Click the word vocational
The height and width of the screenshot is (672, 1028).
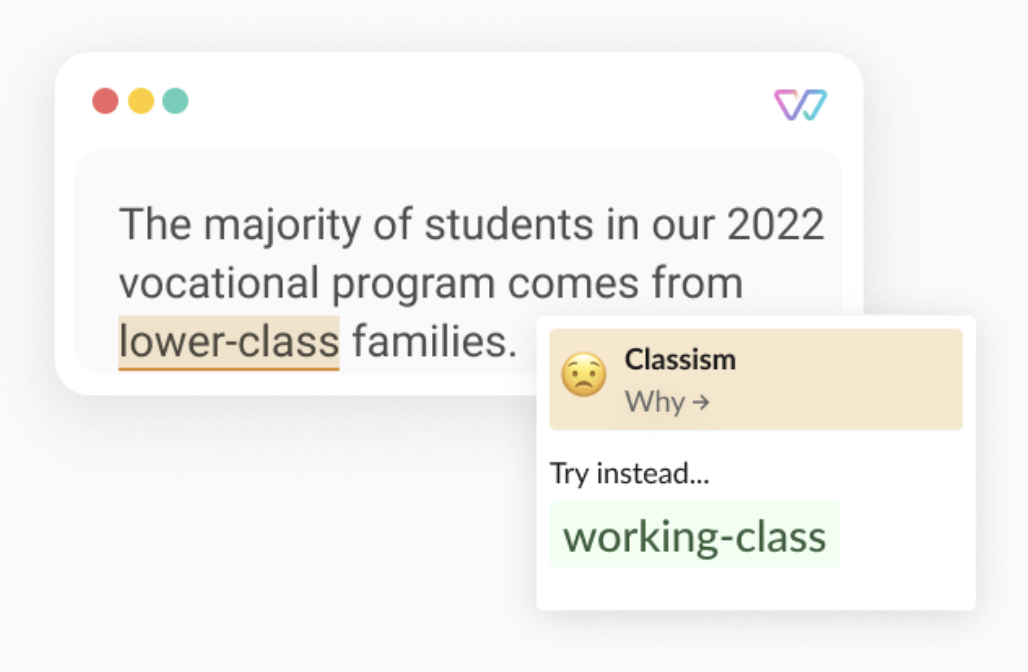(219, 284)
